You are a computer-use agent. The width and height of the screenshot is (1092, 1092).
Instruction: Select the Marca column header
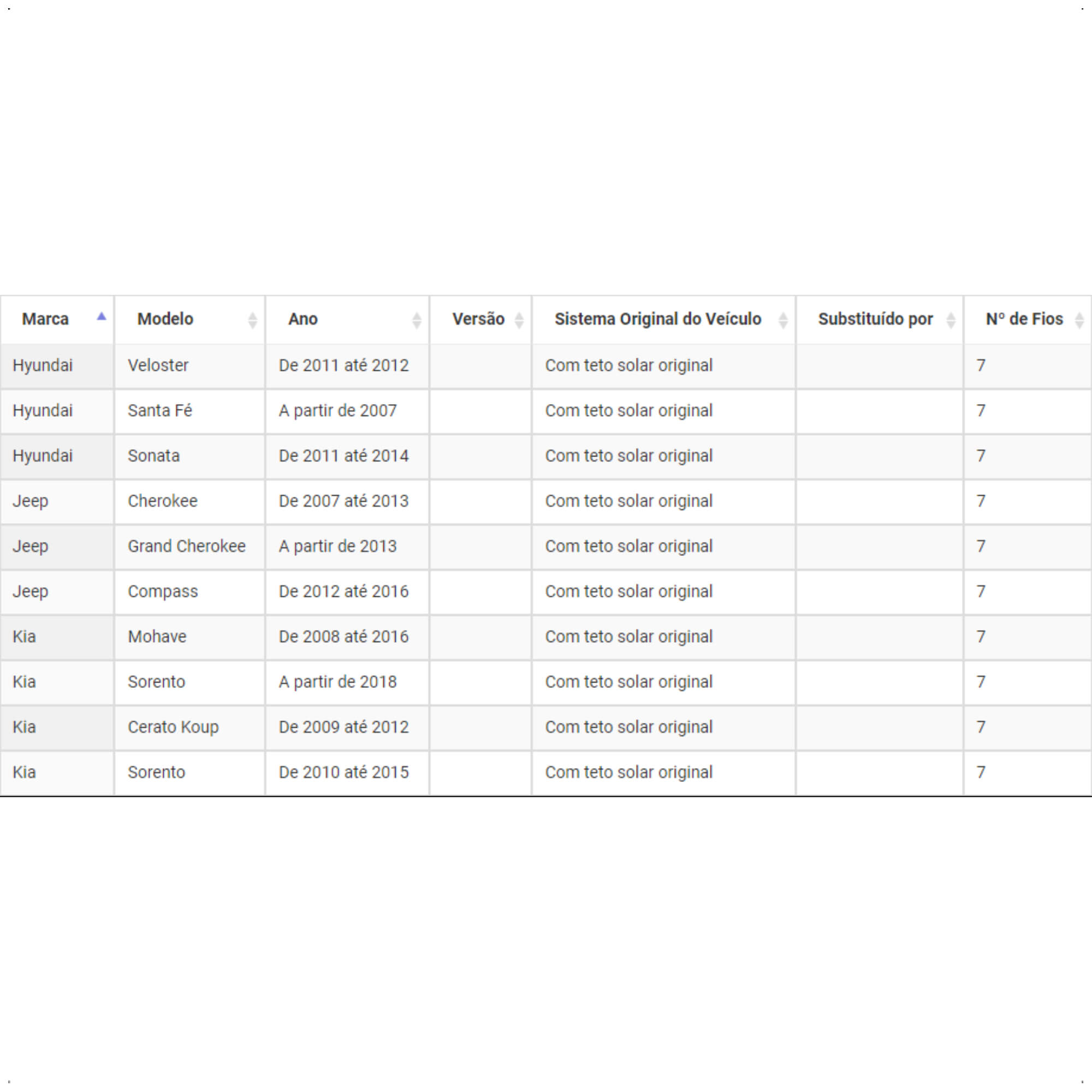[x=57, y=319]
